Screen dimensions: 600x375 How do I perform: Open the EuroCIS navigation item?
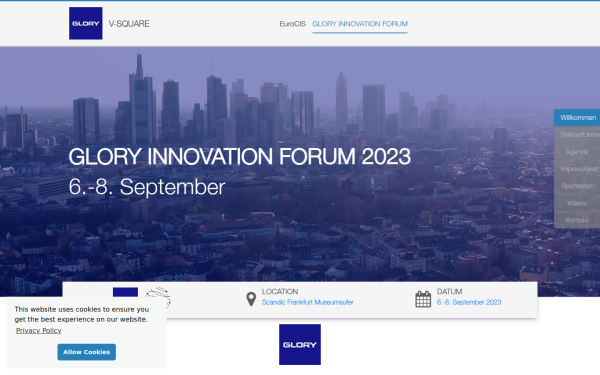pos(292,24)
